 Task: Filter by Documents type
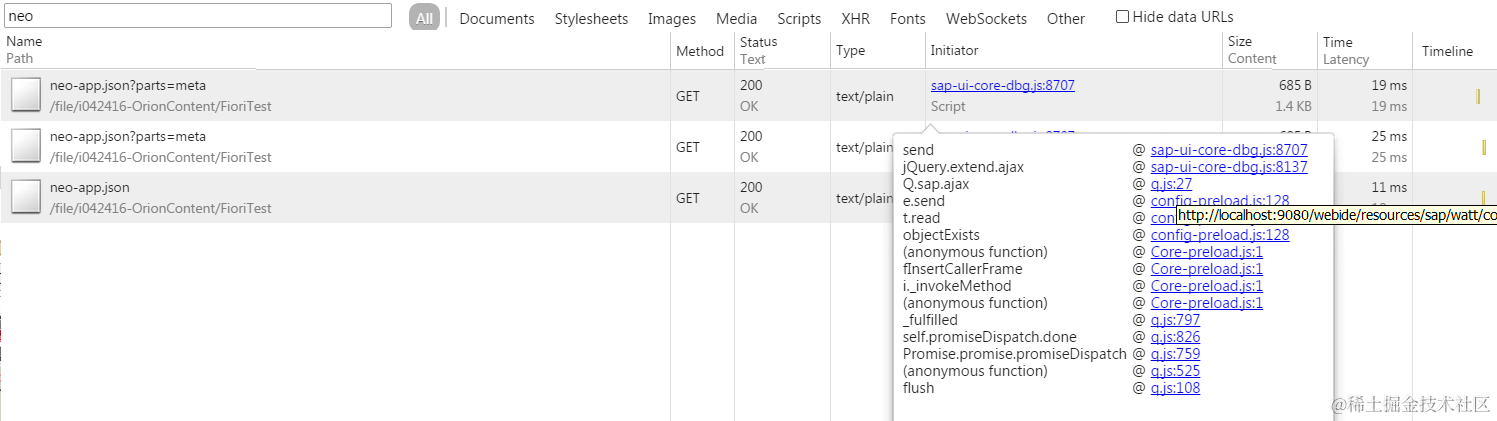(x=497, y=18)
